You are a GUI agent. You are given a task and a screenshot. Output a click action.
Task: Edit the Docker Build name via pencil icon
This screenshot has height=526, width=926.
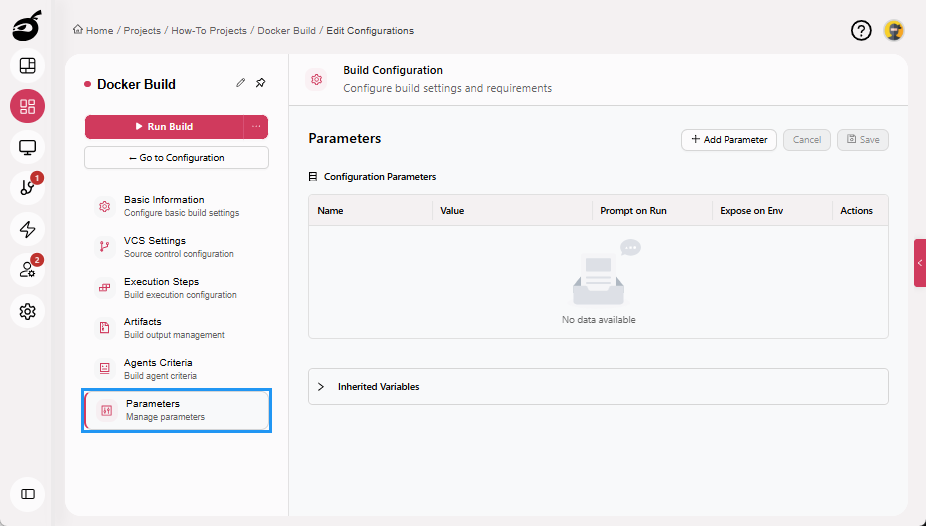pos(240,83)
